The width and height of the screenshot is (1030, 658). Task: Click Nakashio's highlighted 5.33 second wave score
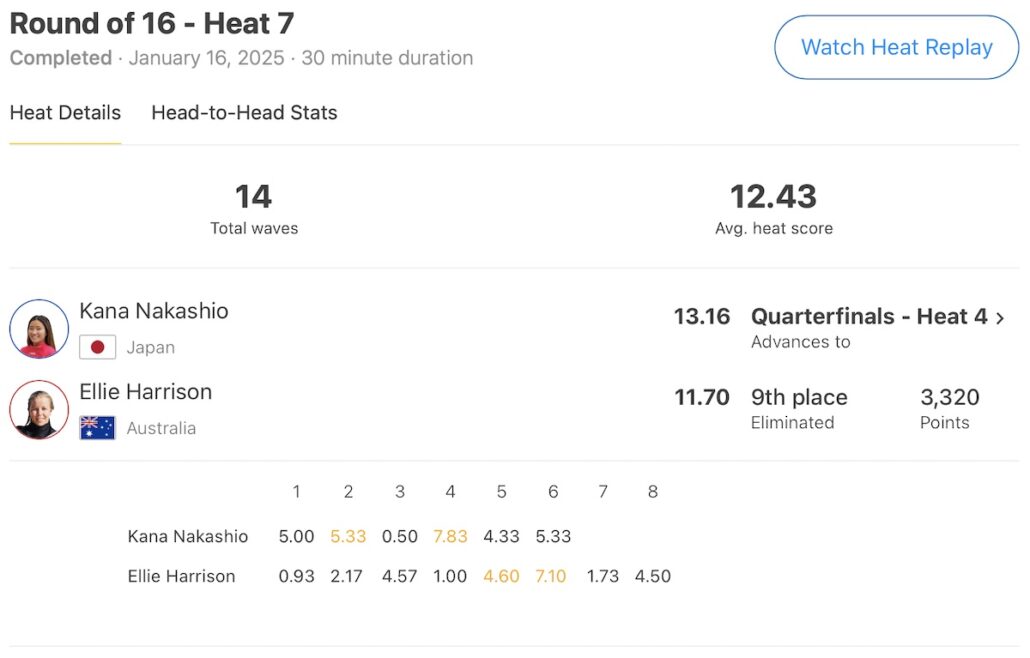(348, 536)
